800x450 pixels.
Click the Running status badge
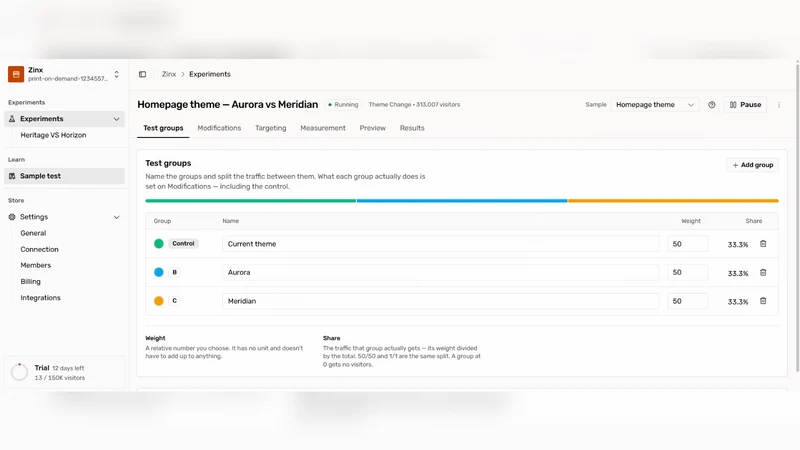[x=343, y=105]
